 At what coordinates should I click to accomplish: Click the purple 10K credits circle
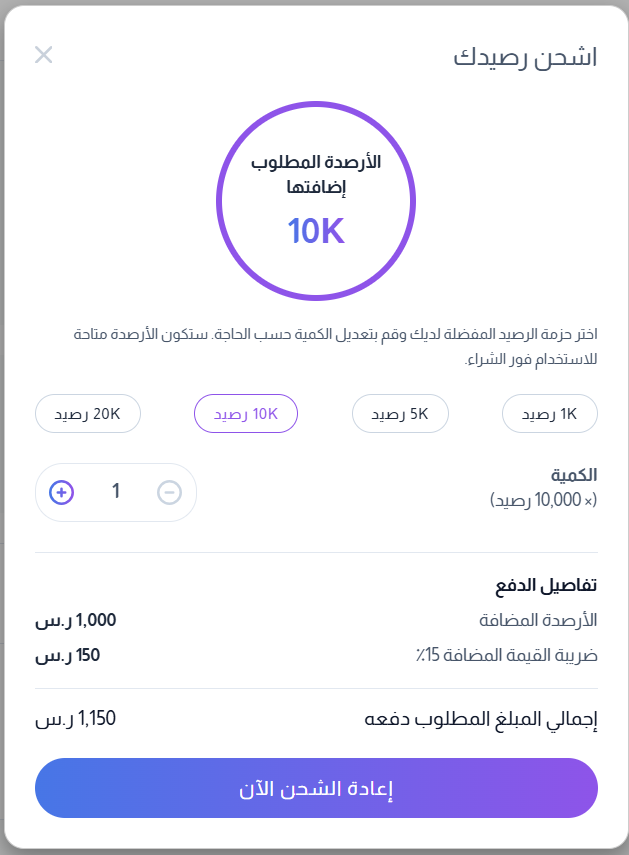coord(316,201)
